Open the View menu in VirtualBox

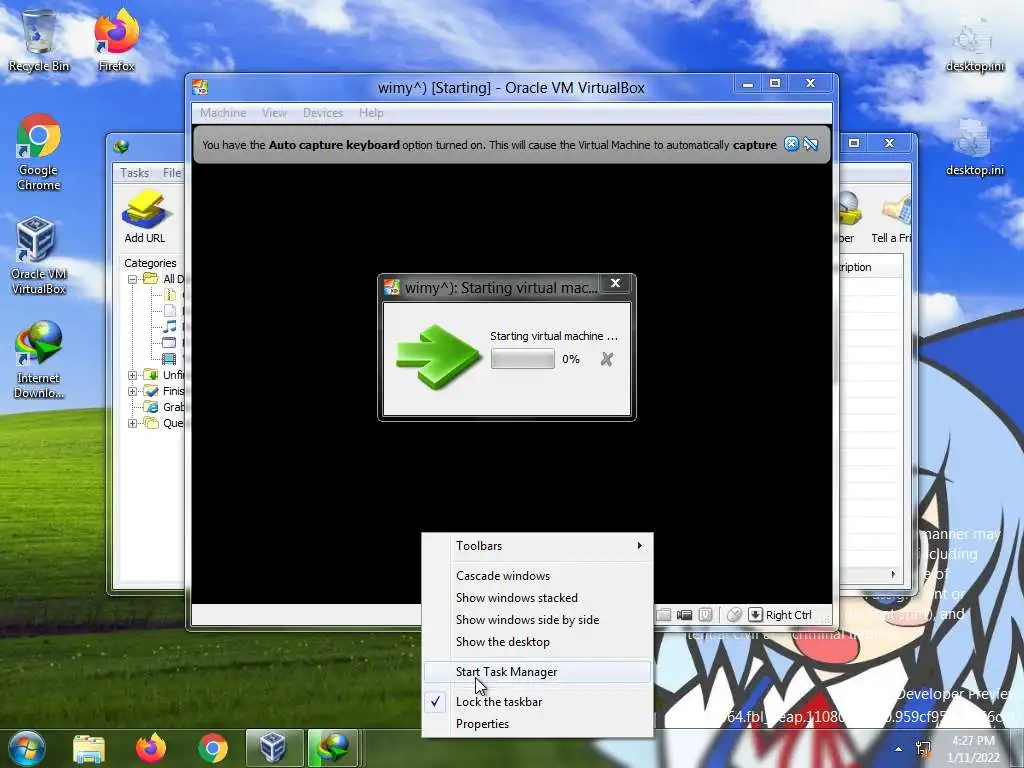[x=274, y=113]
